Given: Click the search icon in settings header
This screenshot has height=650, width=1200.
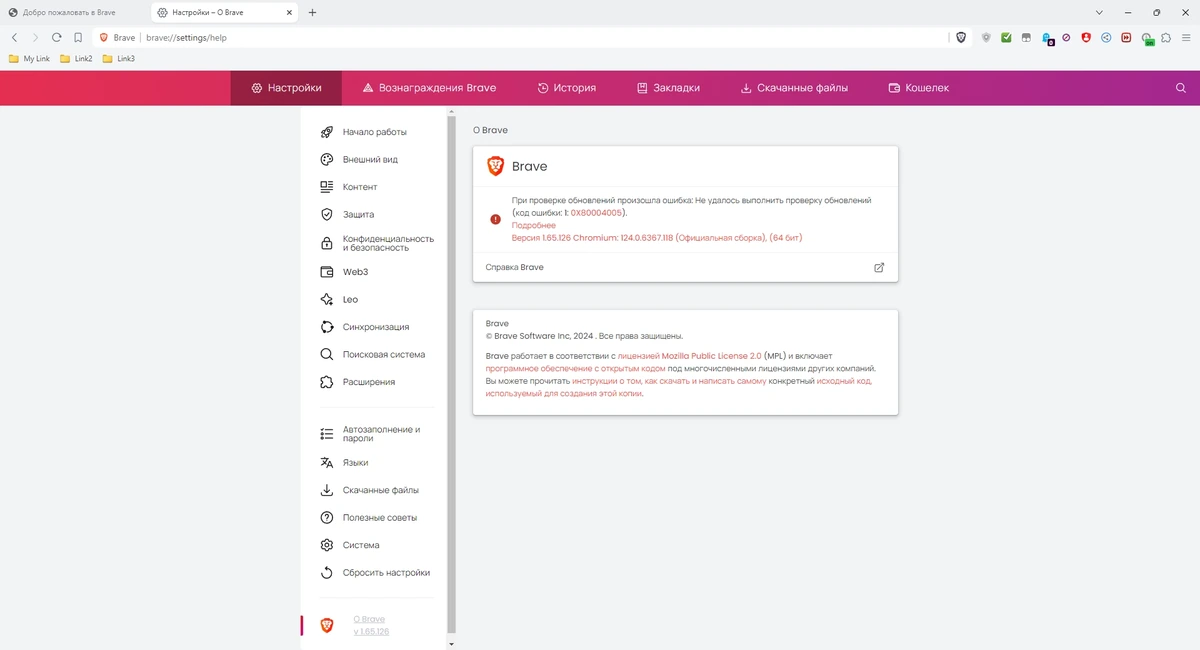Looking at the screenshot, I should (x=1181, y=88).
